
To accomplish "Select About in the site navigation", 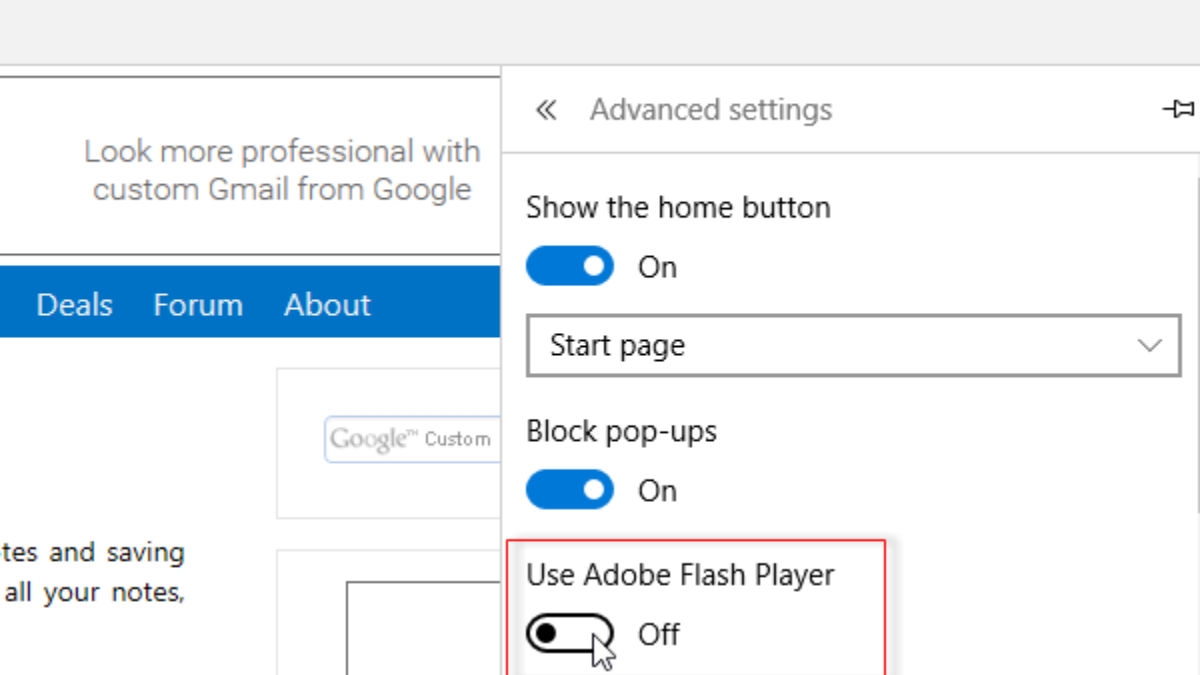I will click(327, 305).
